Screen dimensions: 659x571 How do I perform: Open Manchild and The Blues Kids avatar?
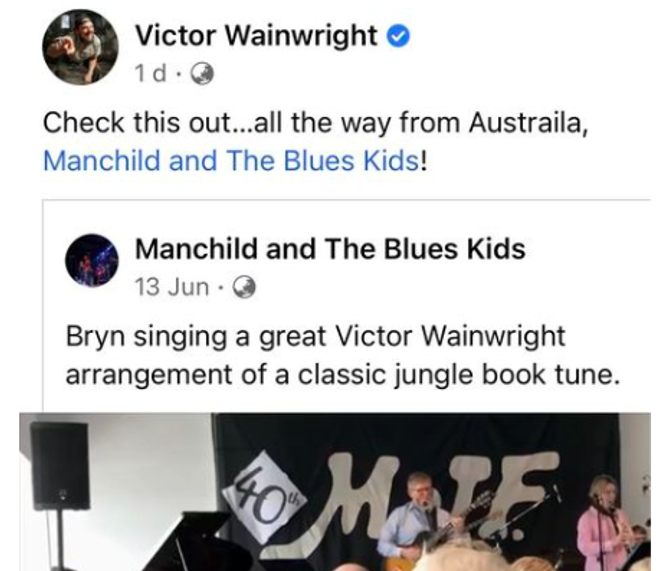click(92, 260)
